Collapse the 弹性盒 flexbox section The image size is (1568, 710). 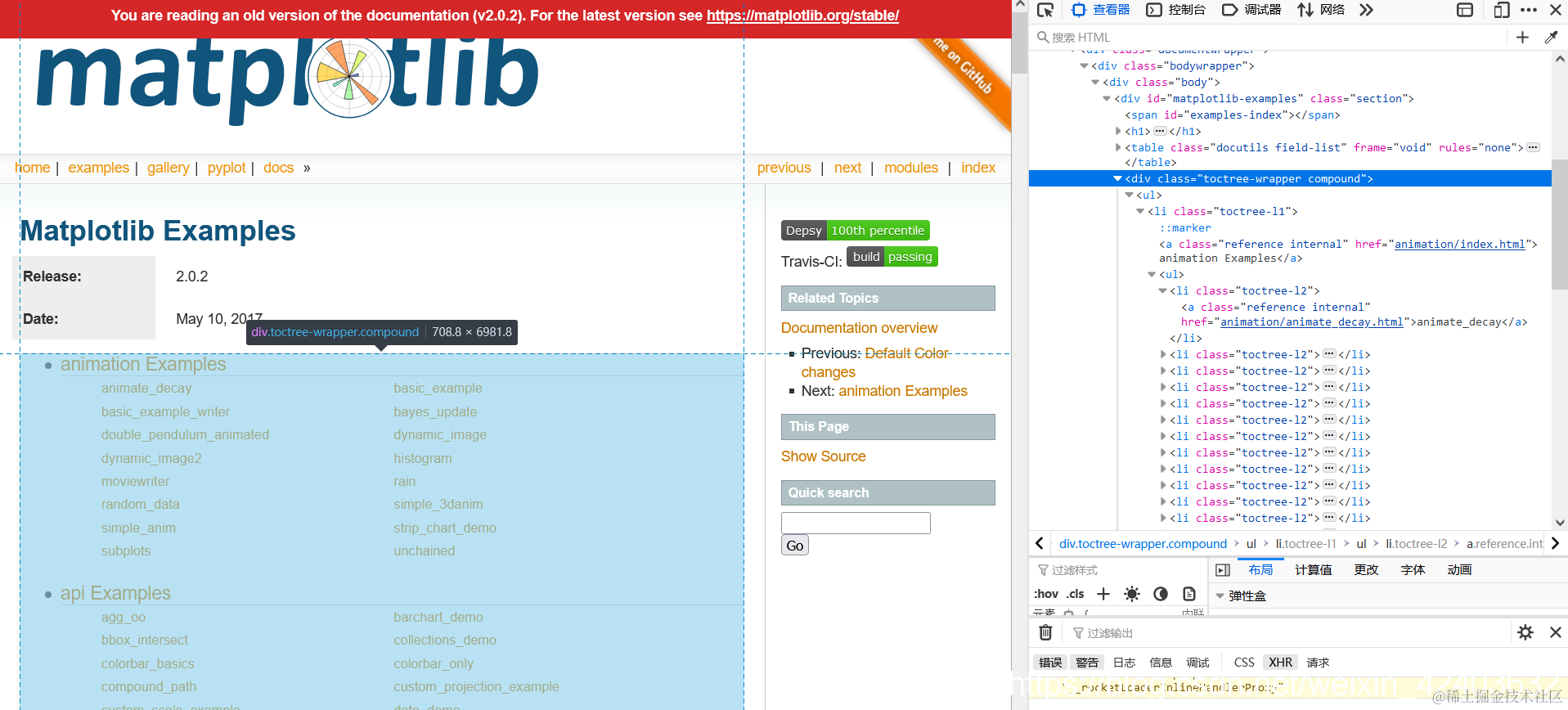1220,595
